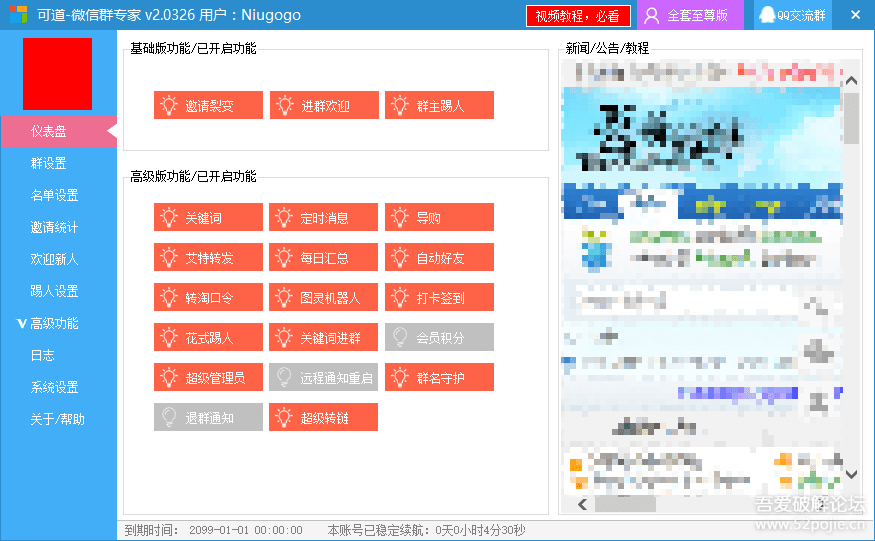Viewport: 875px width, 541px height.
Task: Click the grey bulb icon on 退群通知
Action: tap(169, 418)
